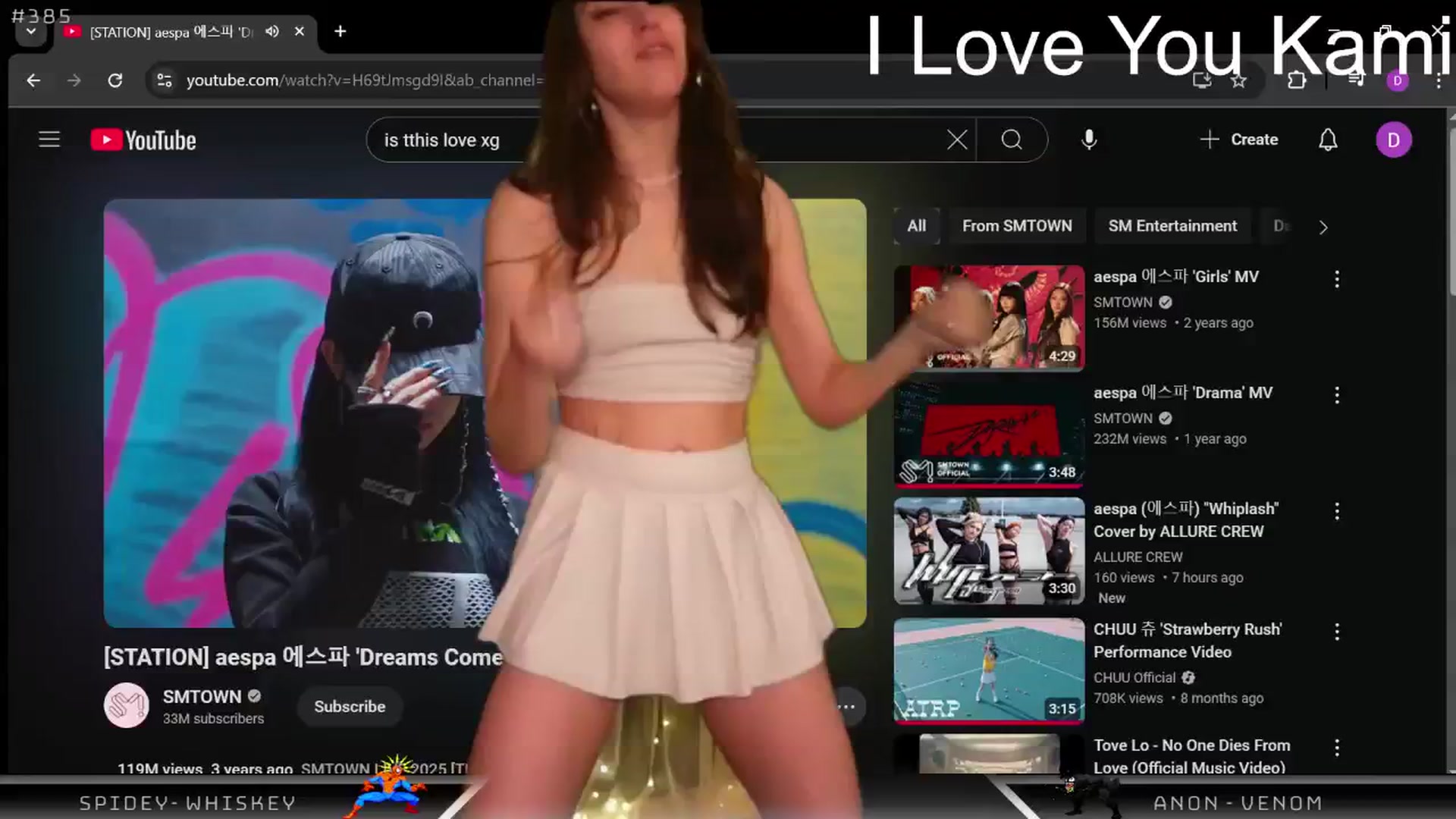Screen dimensions: 1456x819
Task: Open CHUU Strawberry Rush Performance Video title
Action: tap(1188, 641)
